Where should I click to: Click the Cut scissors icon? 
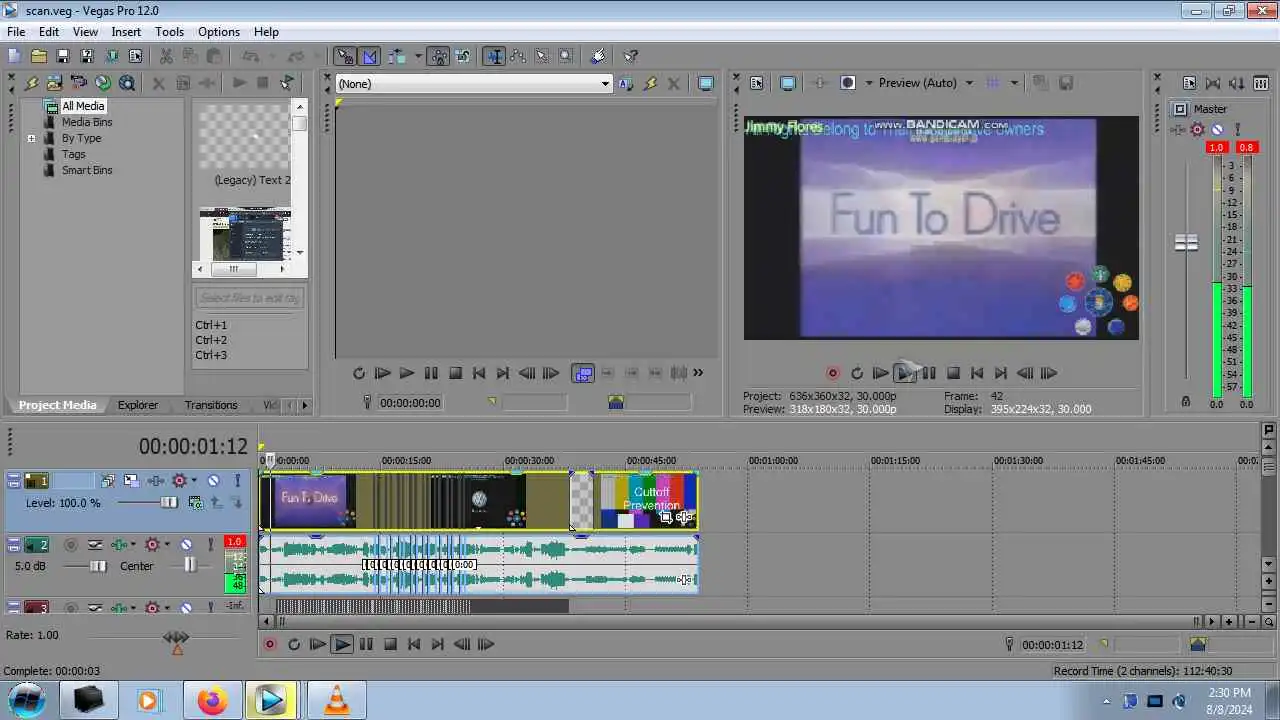166,57
